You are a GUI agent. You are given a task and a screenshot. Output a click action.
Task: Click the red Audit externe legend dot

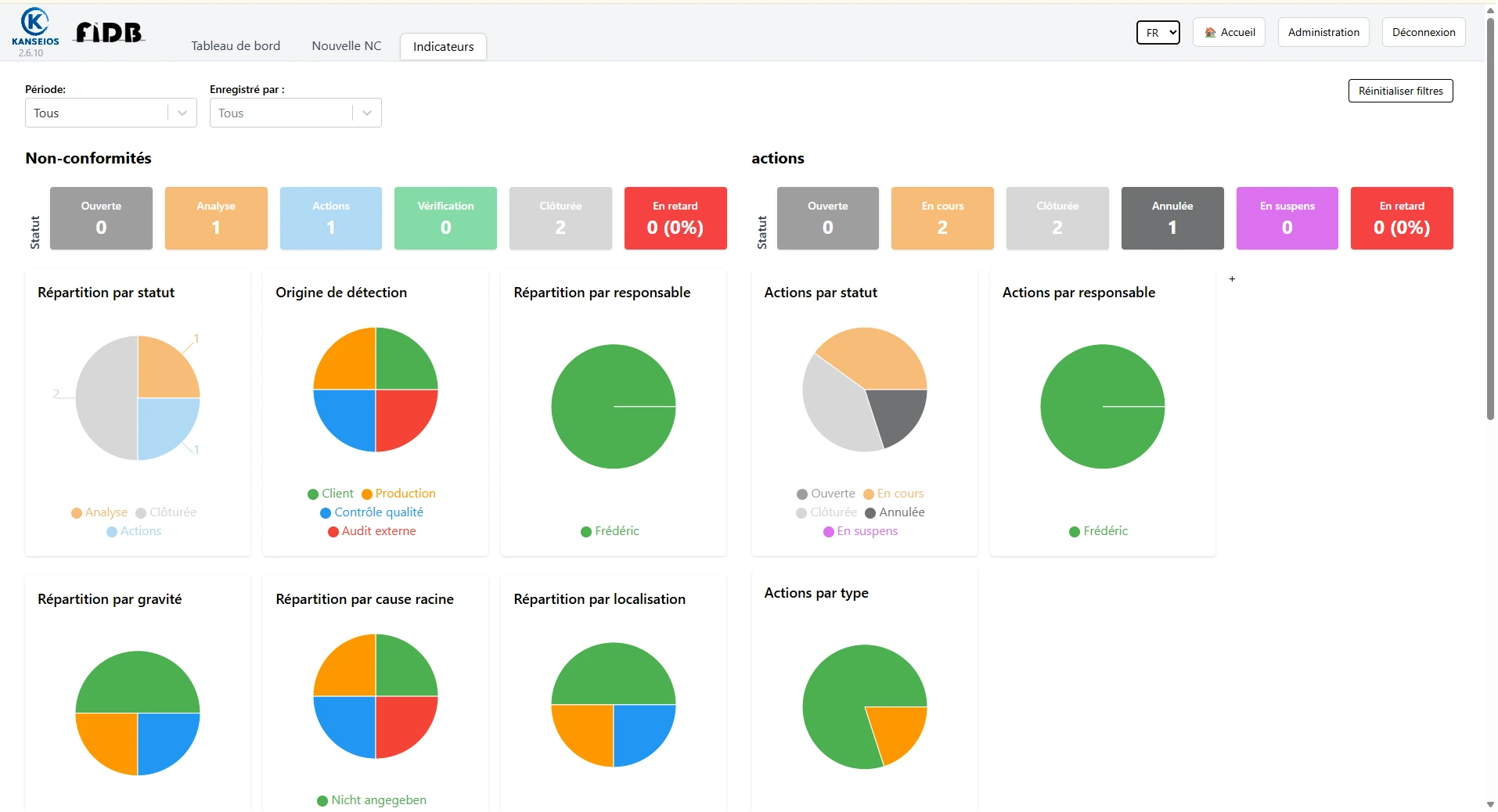333,532
